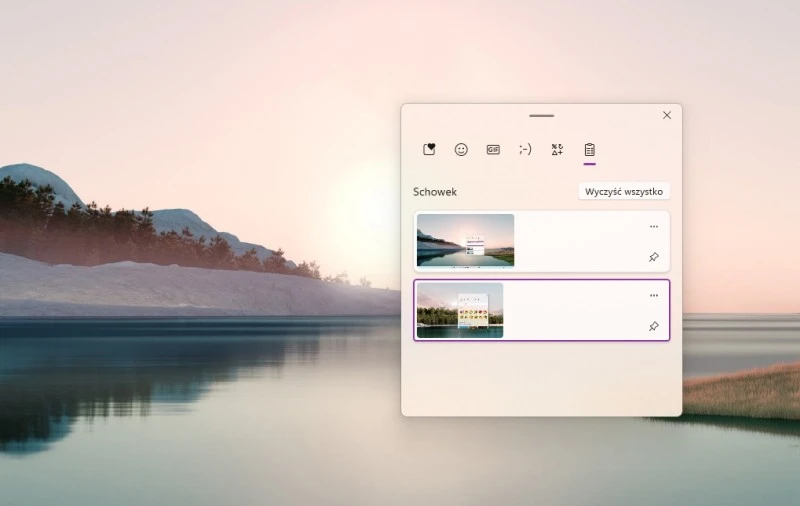
Task: Select the Clipboard history tab icon
Action: (x=589, y=149)
